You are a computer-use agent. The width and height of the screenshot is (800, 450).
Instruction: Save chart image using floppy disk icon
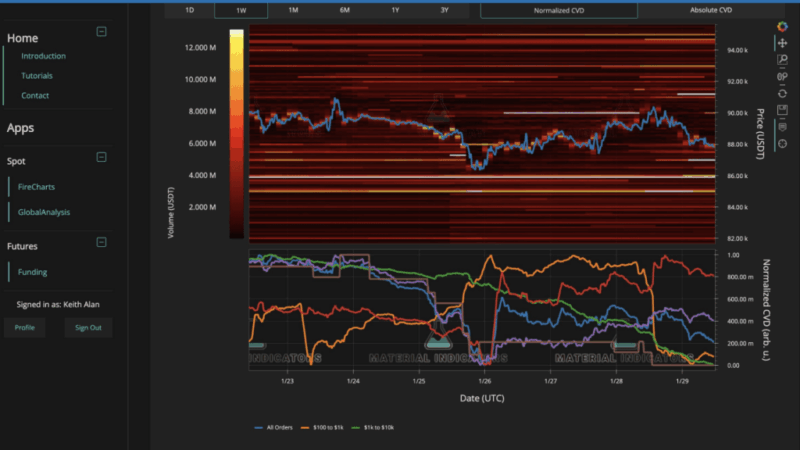782,110
